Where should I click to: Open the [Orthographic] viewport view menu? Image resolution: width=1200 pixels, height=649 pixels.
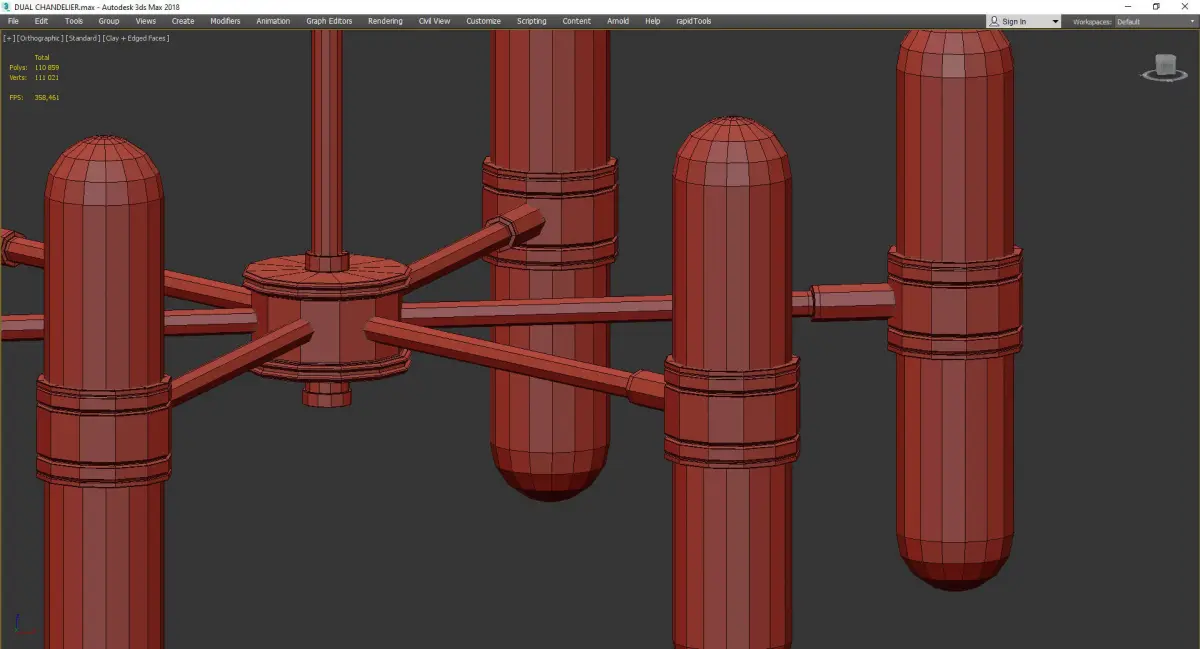39,38
